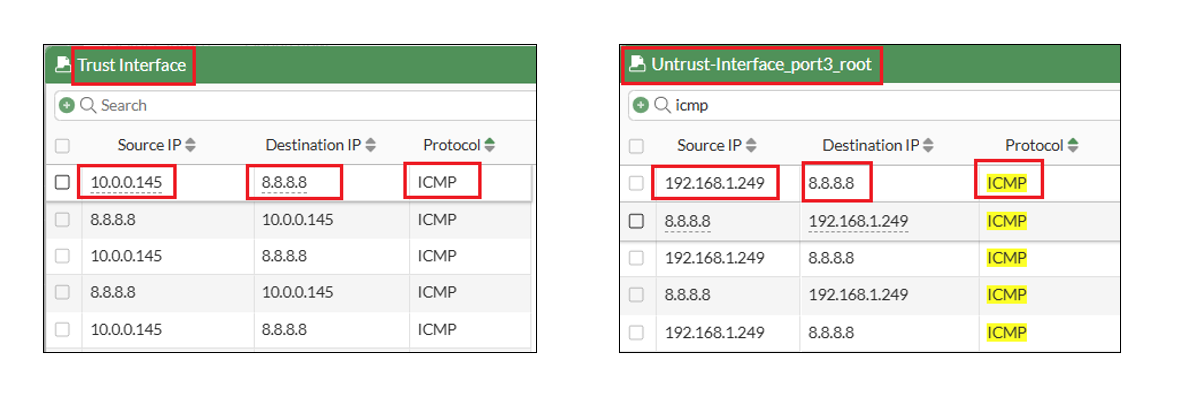Click underlined 192.168.1.249 destination address
Viewport: 1185px width, 409px height.
pyautogui.click(x=858, y=221)
